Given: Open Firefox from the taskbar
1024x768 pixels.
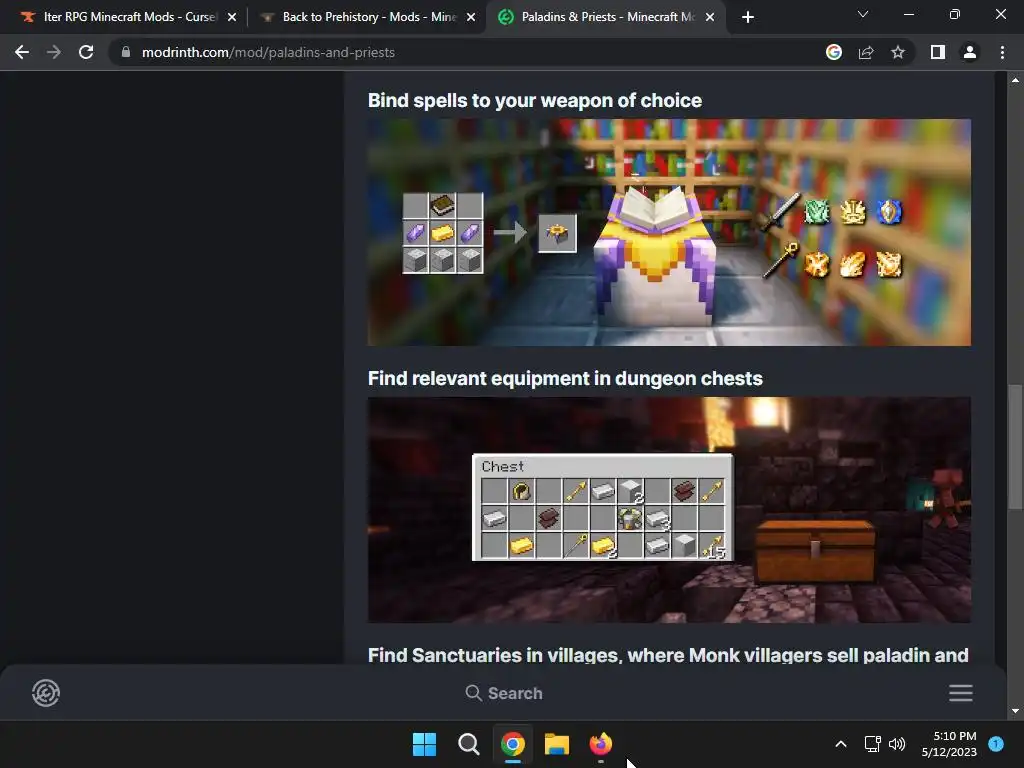Looking at the screenshot, I should [x=601, y=744].
